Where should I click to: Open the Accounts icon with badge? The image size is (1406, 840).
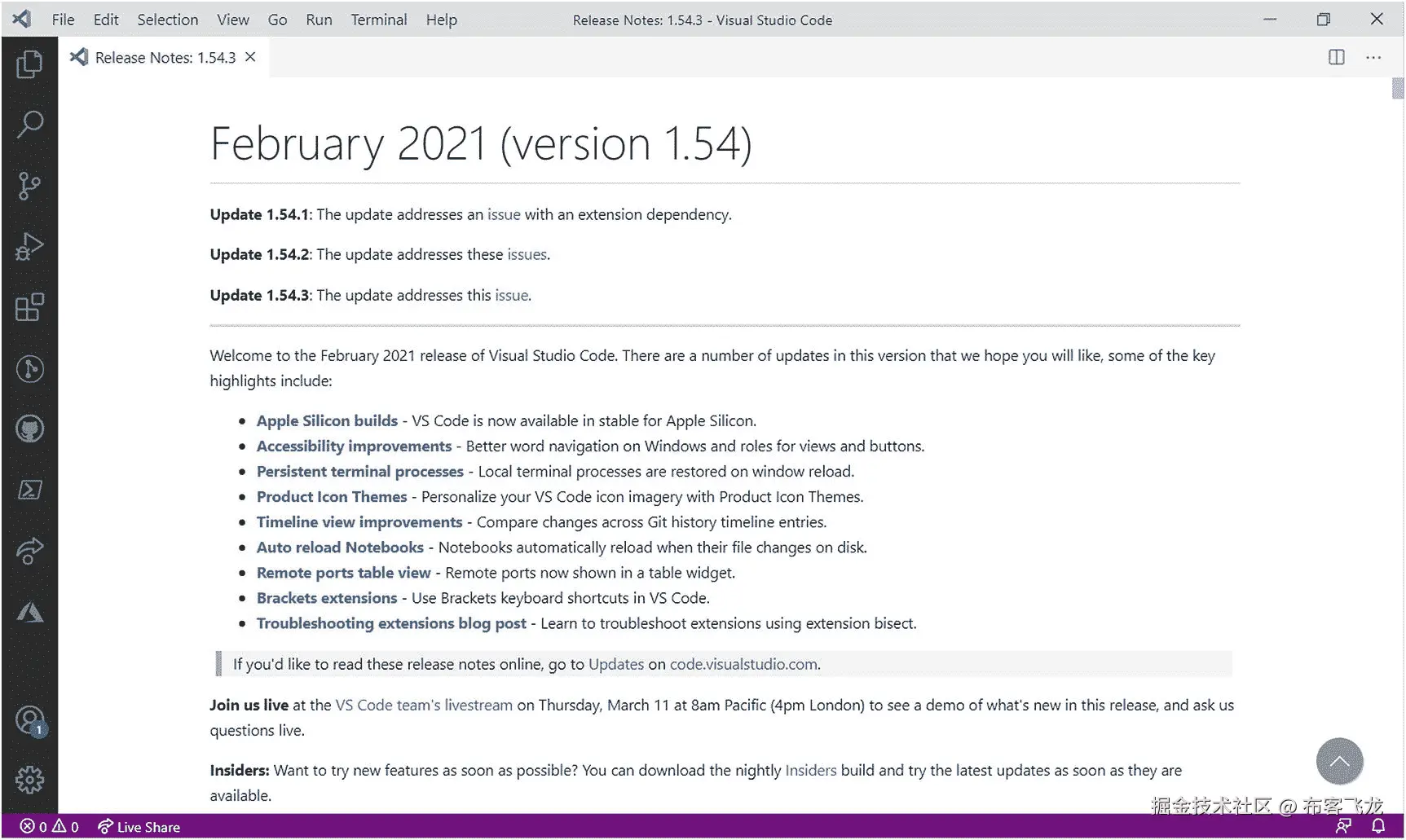30,721
